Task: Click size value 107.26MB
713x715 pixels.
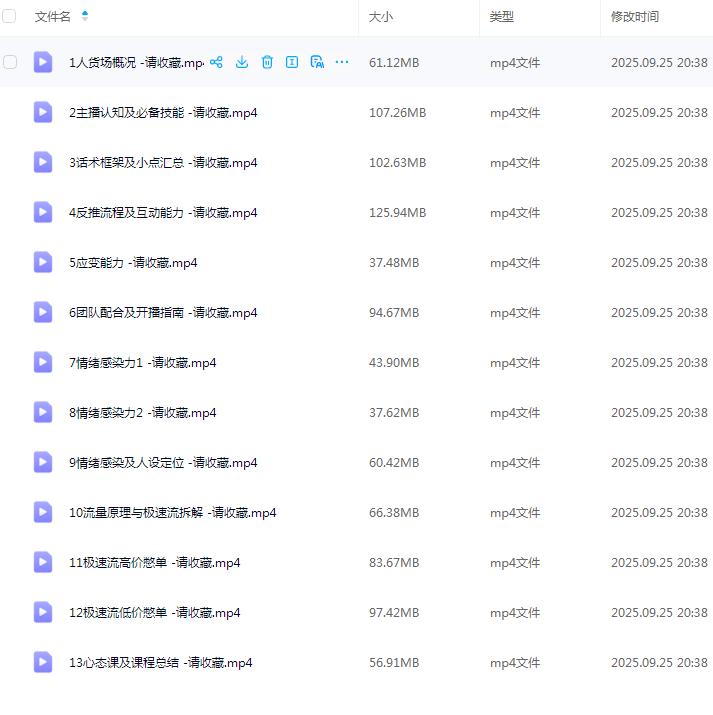Action: click(398, 113)
